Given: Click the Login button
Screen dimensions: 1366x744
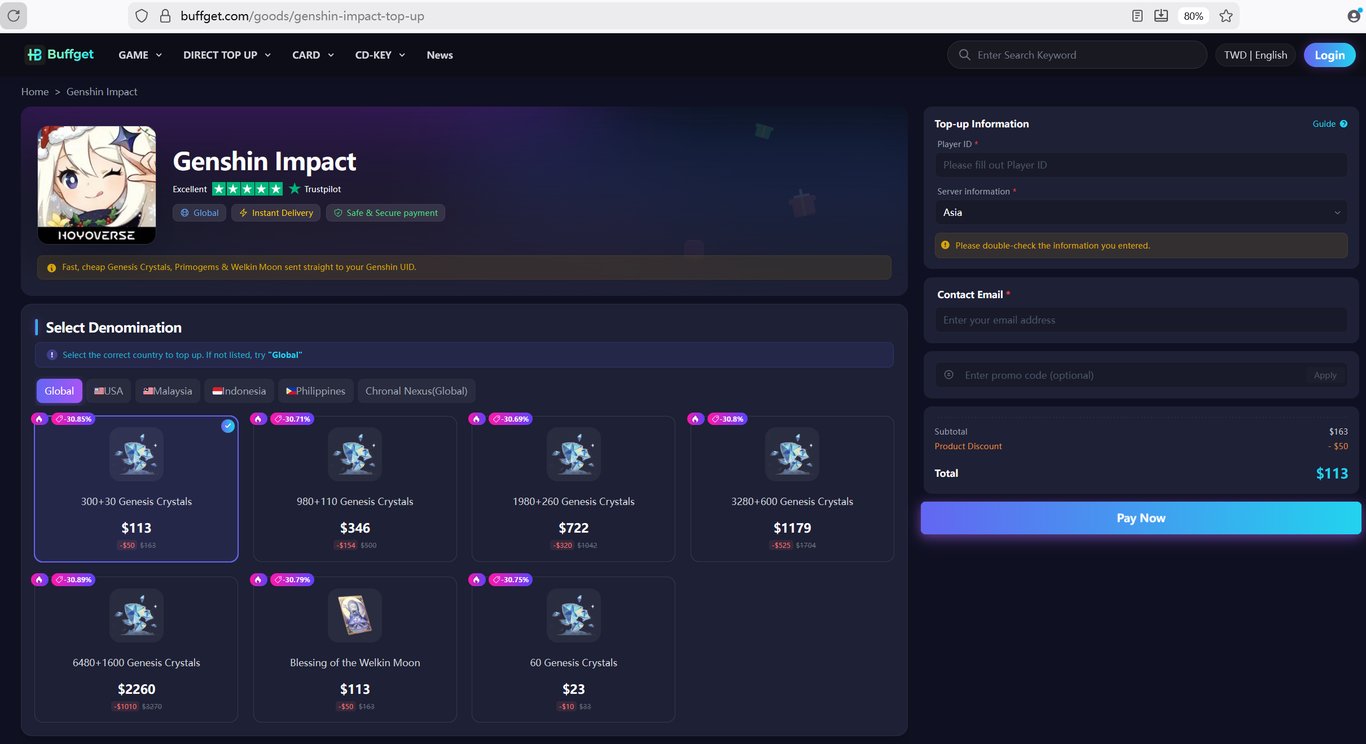Looking at the screenshot, I should click(x=1329, y=55).
